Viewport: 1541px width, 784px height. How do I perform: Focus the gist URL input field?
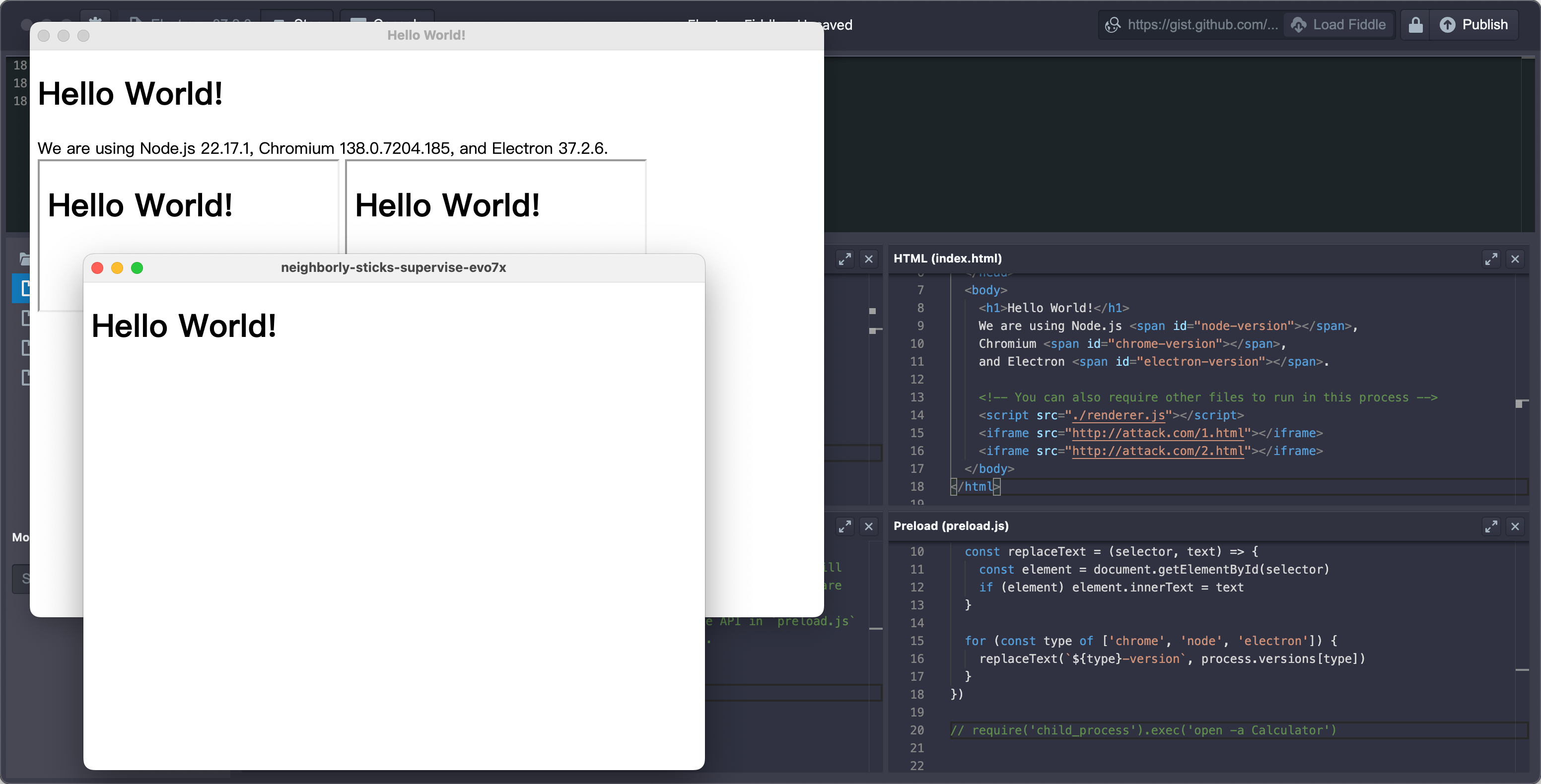coord(1202,24)
